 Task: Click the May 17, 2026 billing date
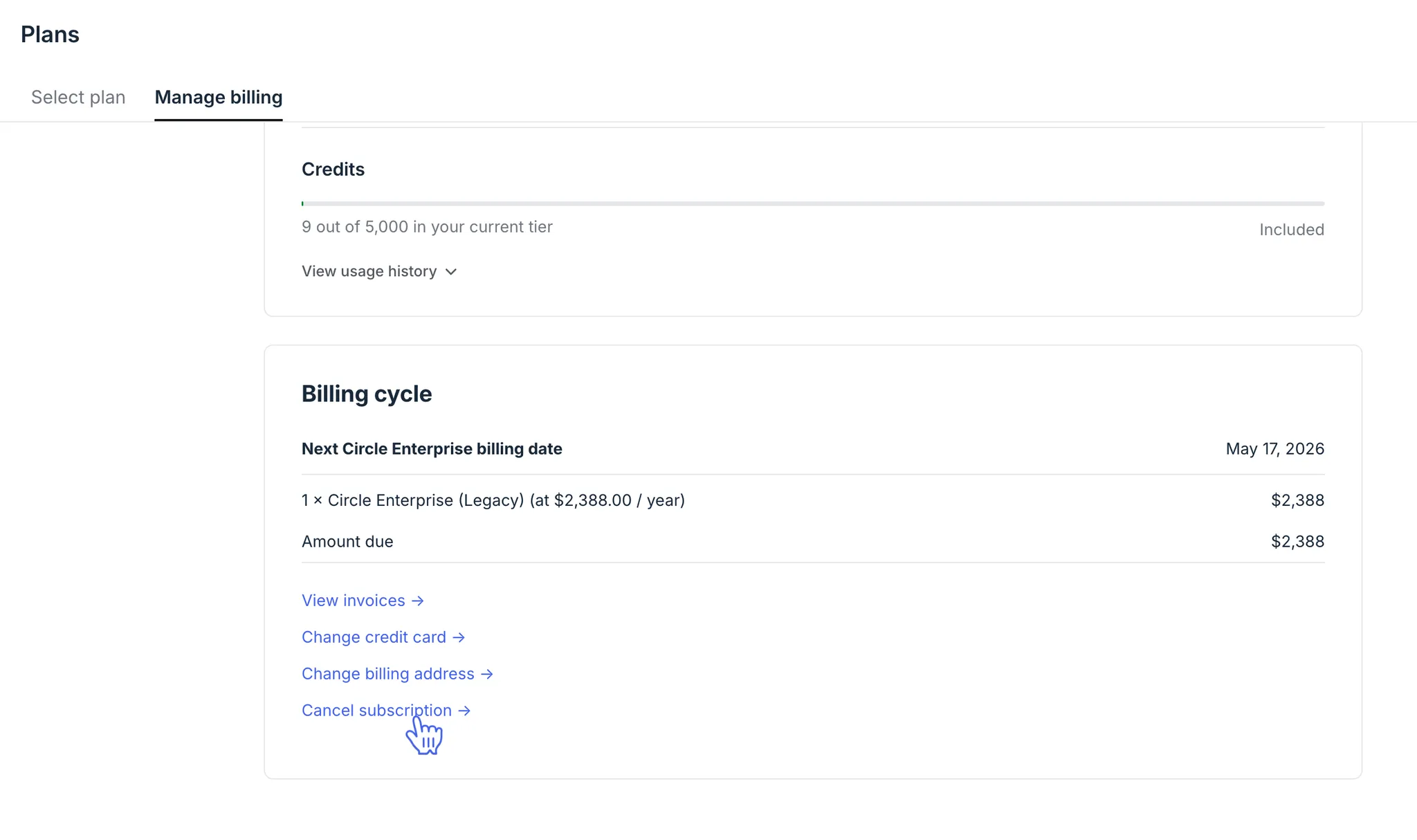1274,449
